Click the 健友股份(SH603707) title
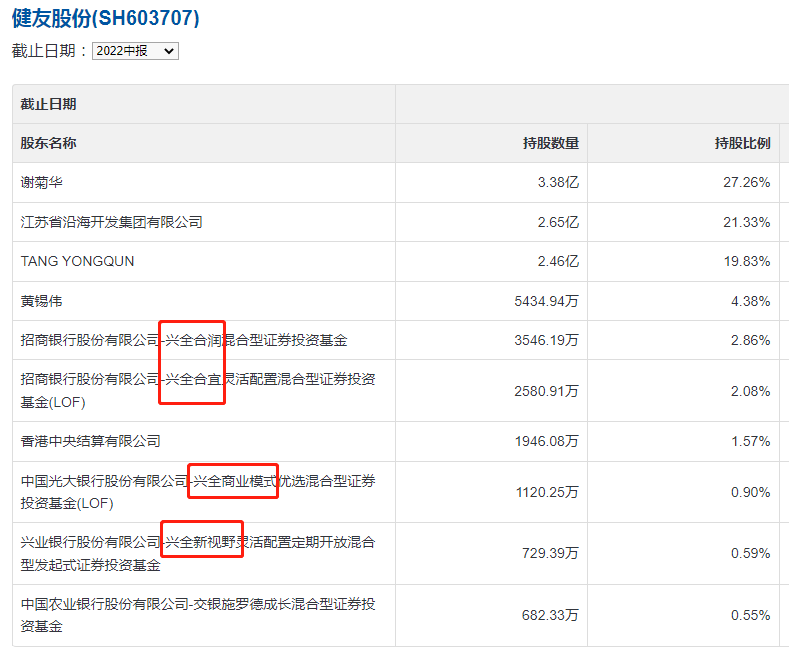789x659 pixels. [106, 18]
